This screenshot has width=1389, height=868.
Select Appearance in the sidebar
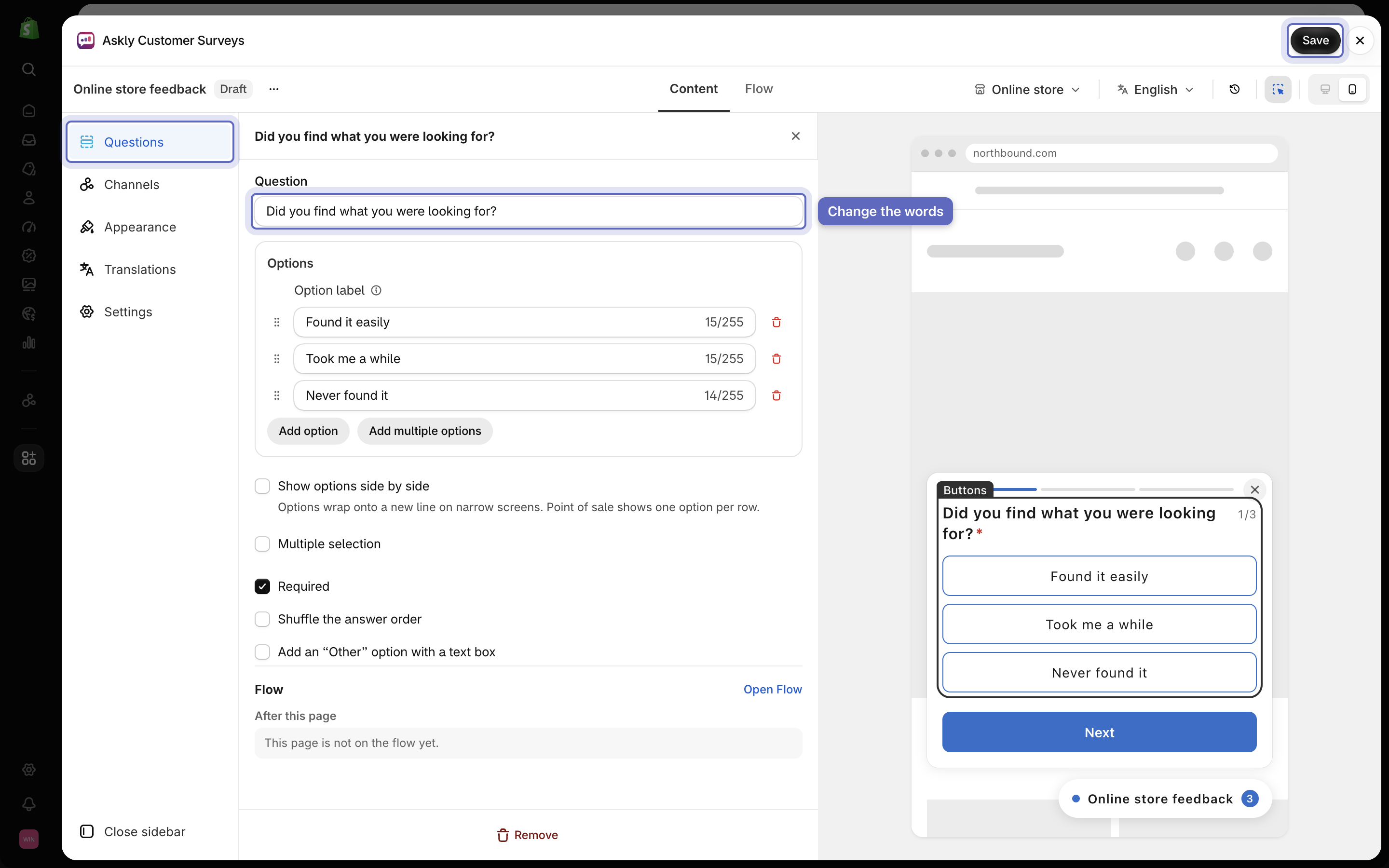150,227
